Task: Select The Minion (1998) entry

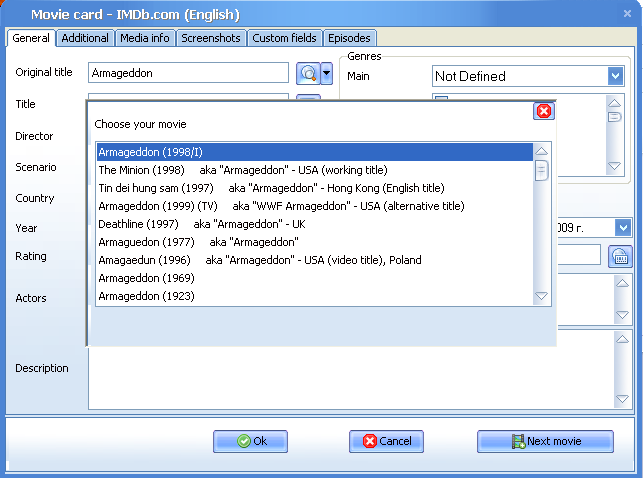Action: (x=315, y=170)
